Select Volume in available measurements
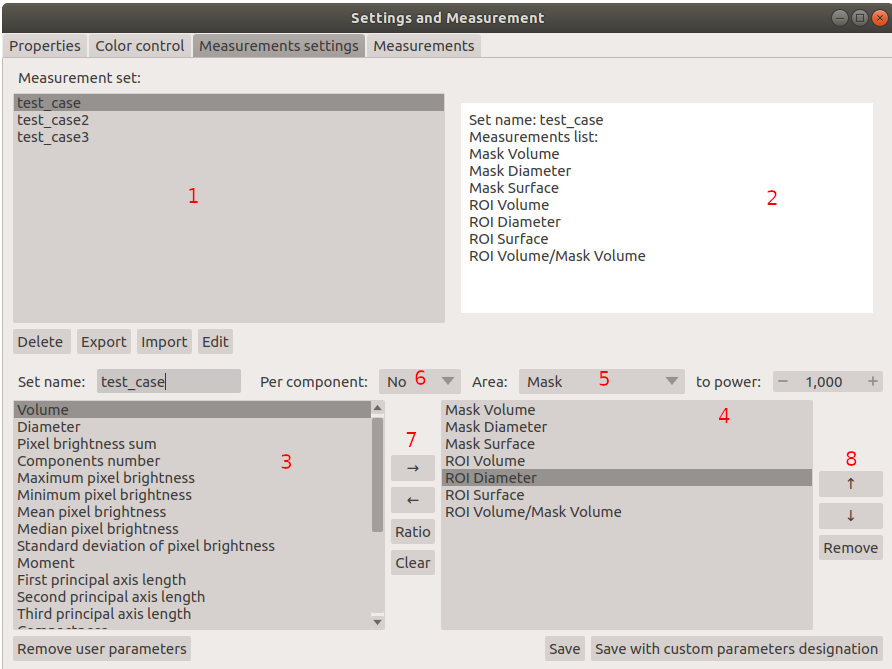Screen dimensions: 892x669 click(x=192, y=410)
